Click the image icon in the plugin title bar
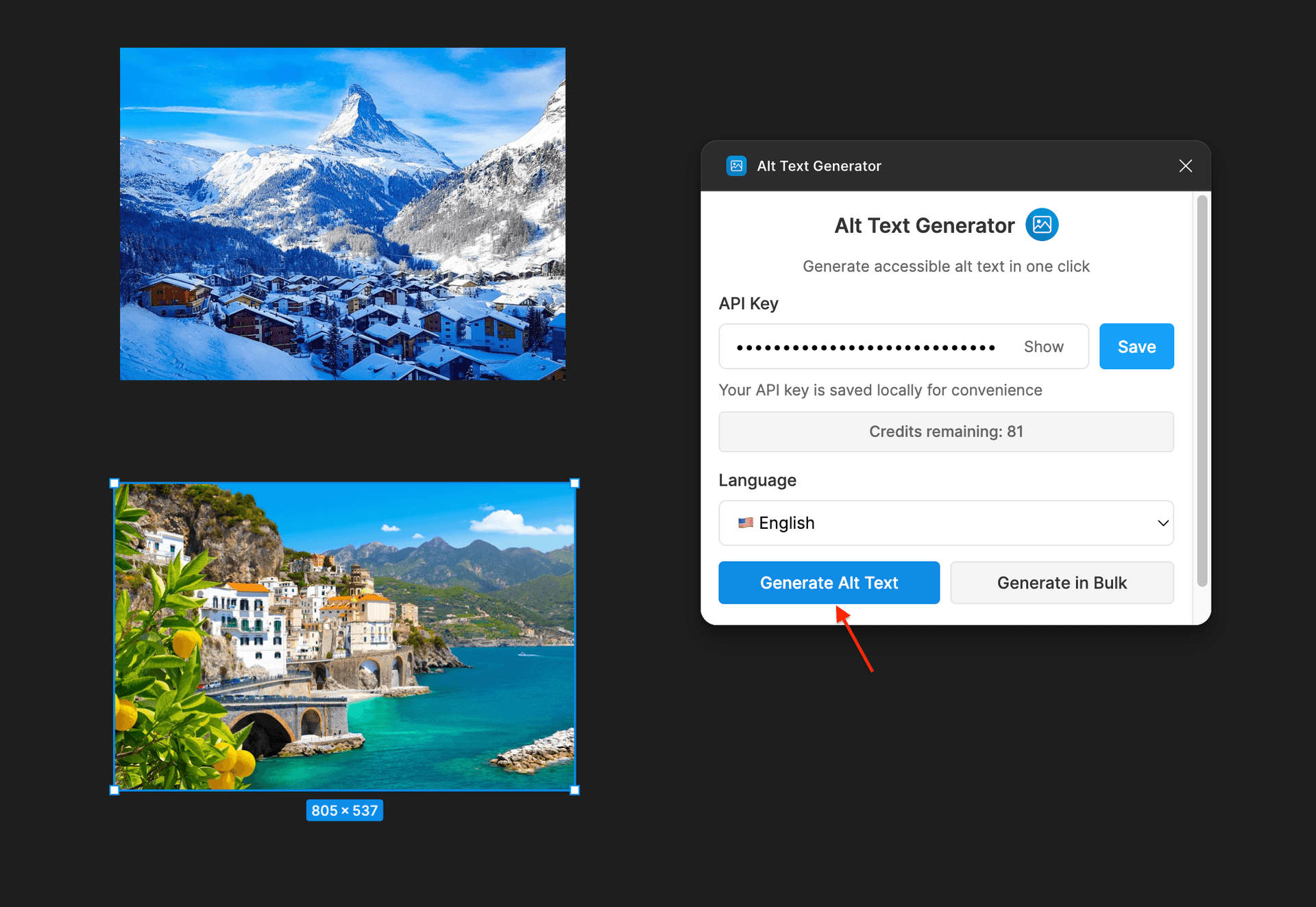The width and height of the screenshot is (1316, 907). 736,165
